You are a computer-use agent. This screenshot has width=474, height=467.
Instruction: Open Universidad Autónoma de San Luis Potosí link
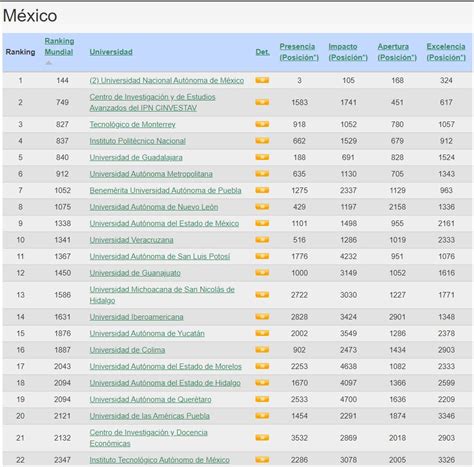pyautogui.click(x=160, y=256)
